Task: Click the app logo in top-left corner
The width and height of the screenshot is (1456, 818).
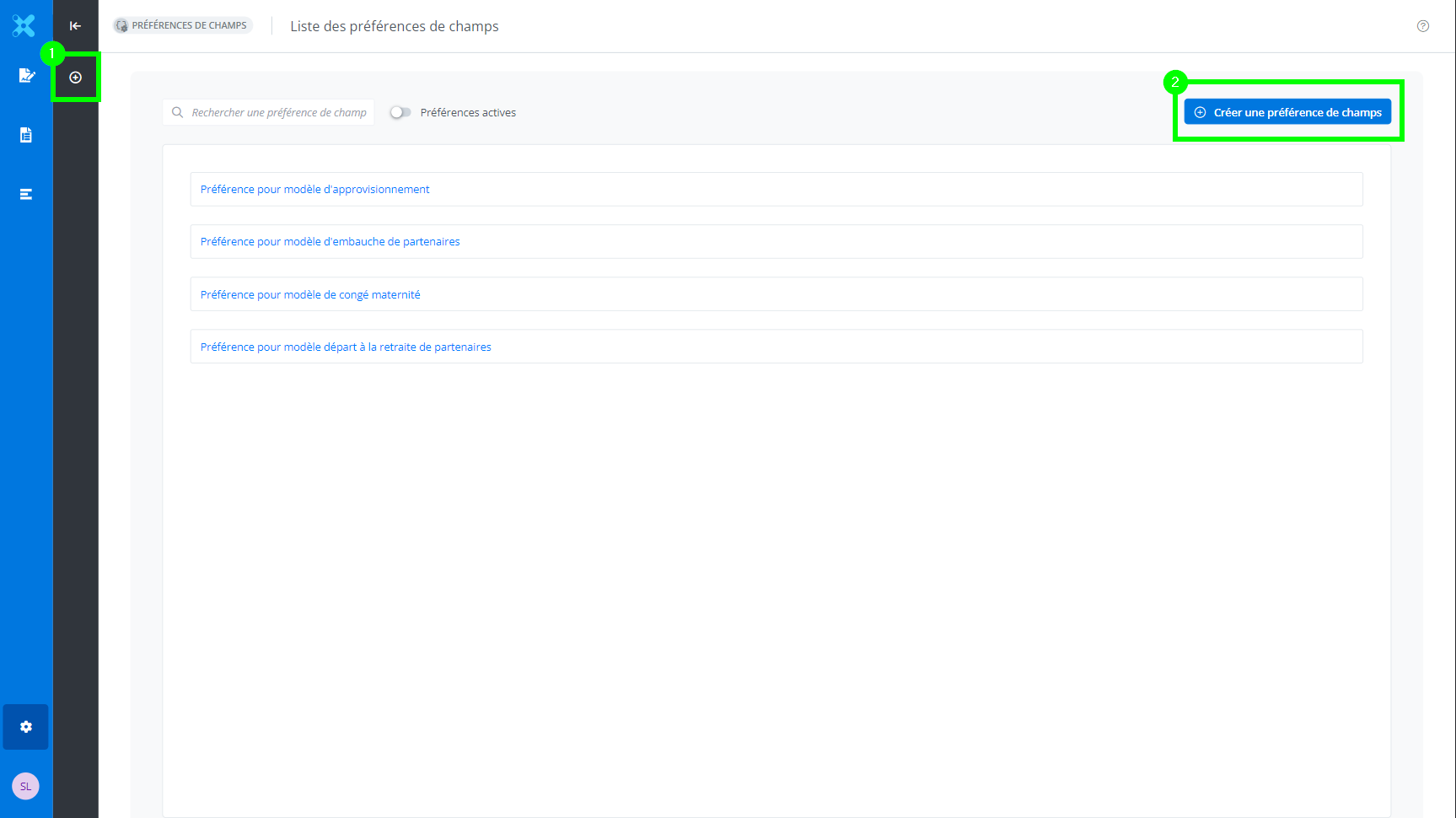Action: click(x=24, y=26)
